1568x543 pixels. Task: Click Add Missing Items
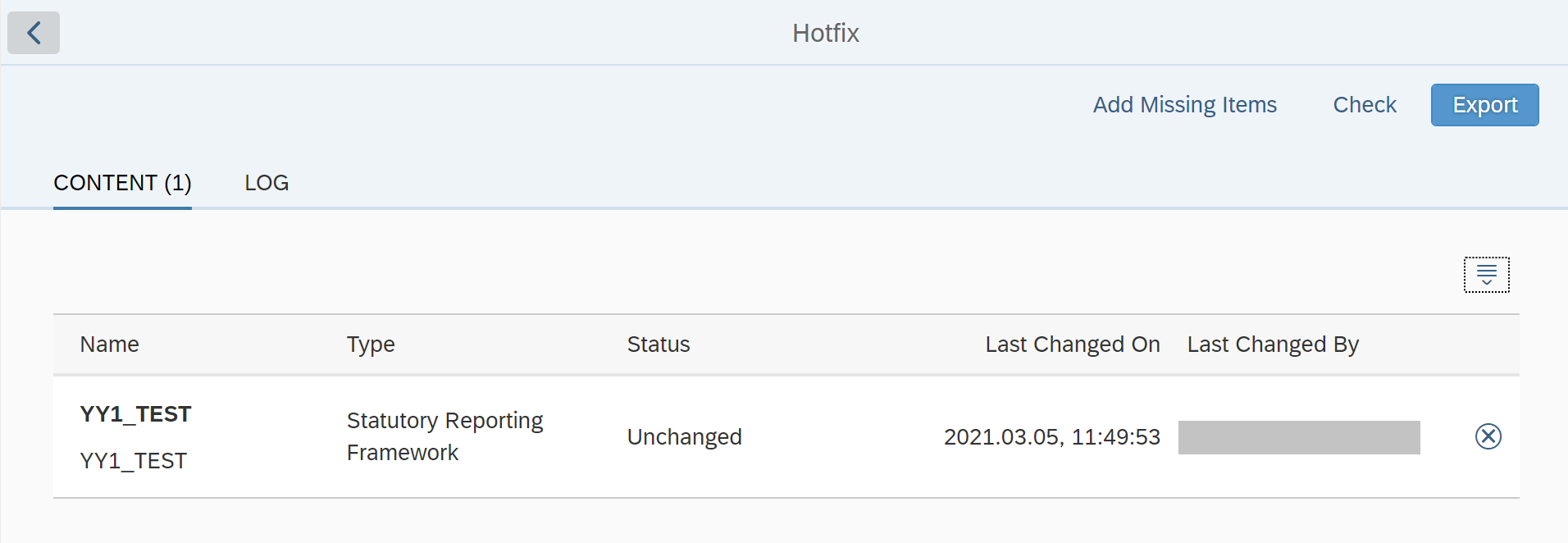(1185, 105)
